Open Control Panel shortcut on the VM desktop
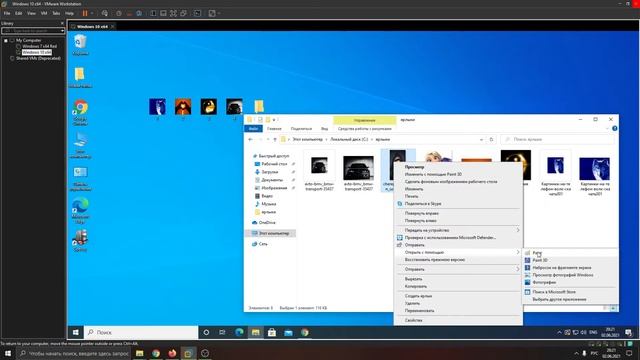Image resolution: width=640 pixels, height=360 pixels. 80,178
